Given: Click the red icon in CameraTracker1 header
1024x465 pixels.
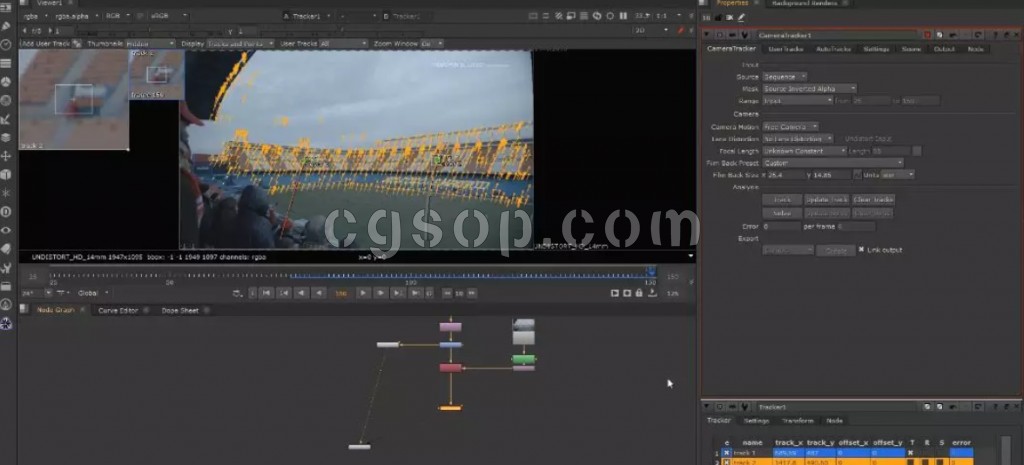Looking at the screenshot, I should tap(927, 35).
